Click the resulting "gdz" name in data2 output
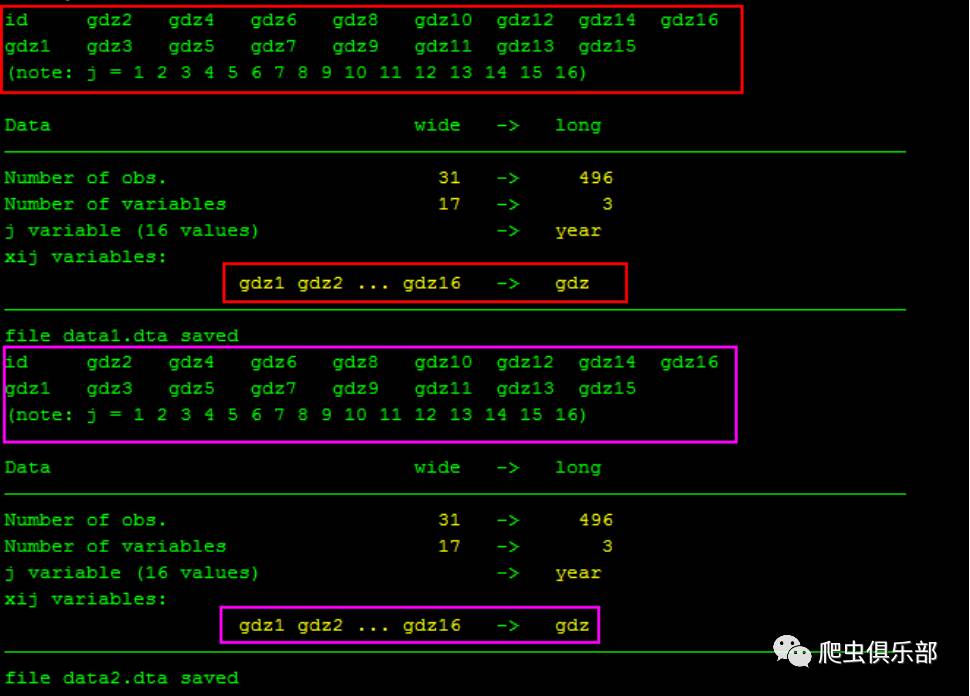 coord(572,626)
